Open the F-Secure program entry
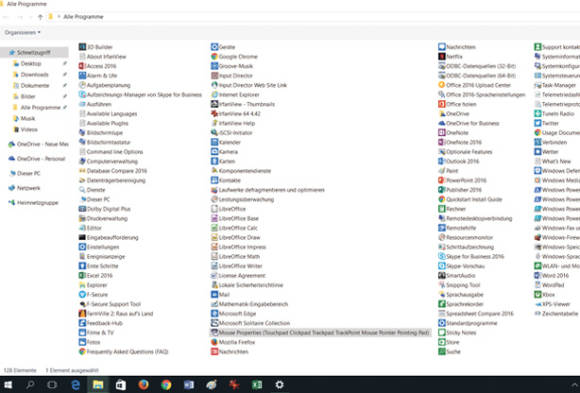The width and height of the screenshot is (580, 393). (93, 295)
